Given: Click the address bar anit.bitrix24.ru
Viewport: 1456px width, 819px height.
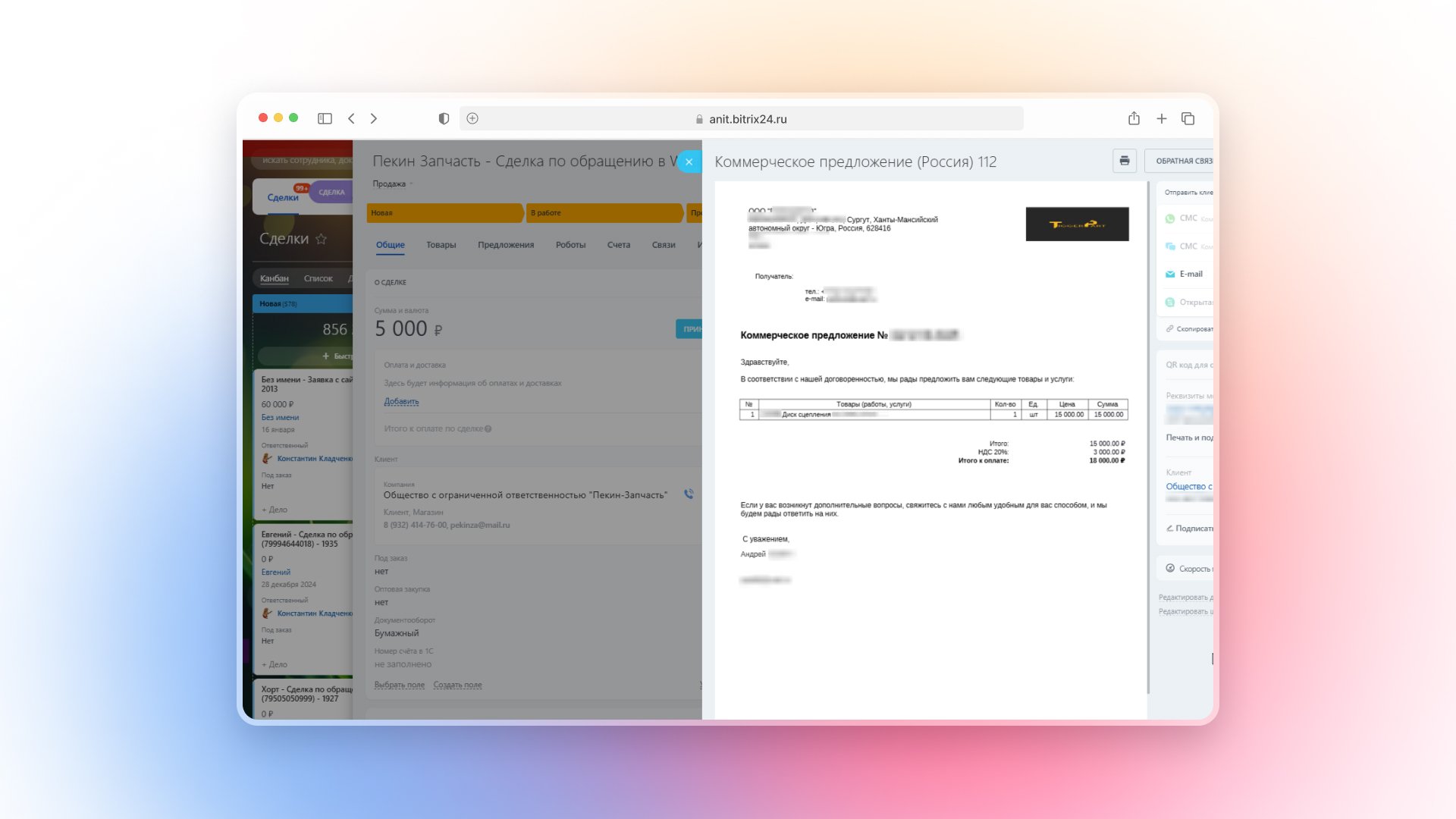Looking at the screenshot, I should coord(748,119).
